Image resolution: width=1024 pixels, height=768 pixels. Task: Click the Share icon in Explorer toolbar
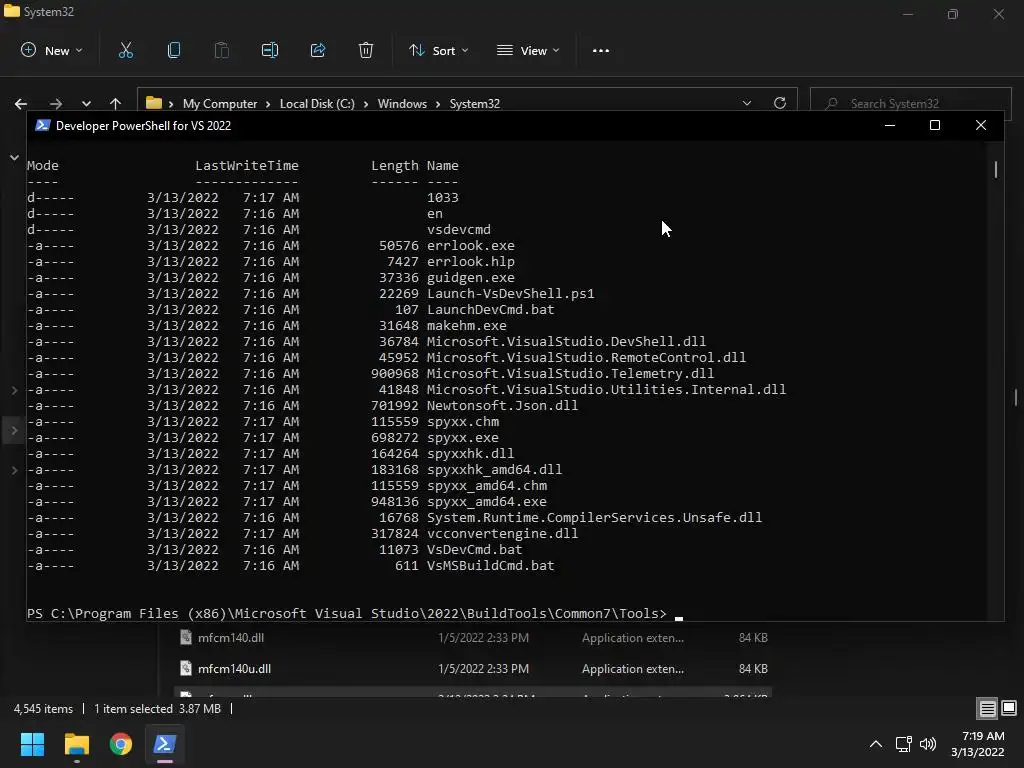pyautogui.click(x=318, y=50)
